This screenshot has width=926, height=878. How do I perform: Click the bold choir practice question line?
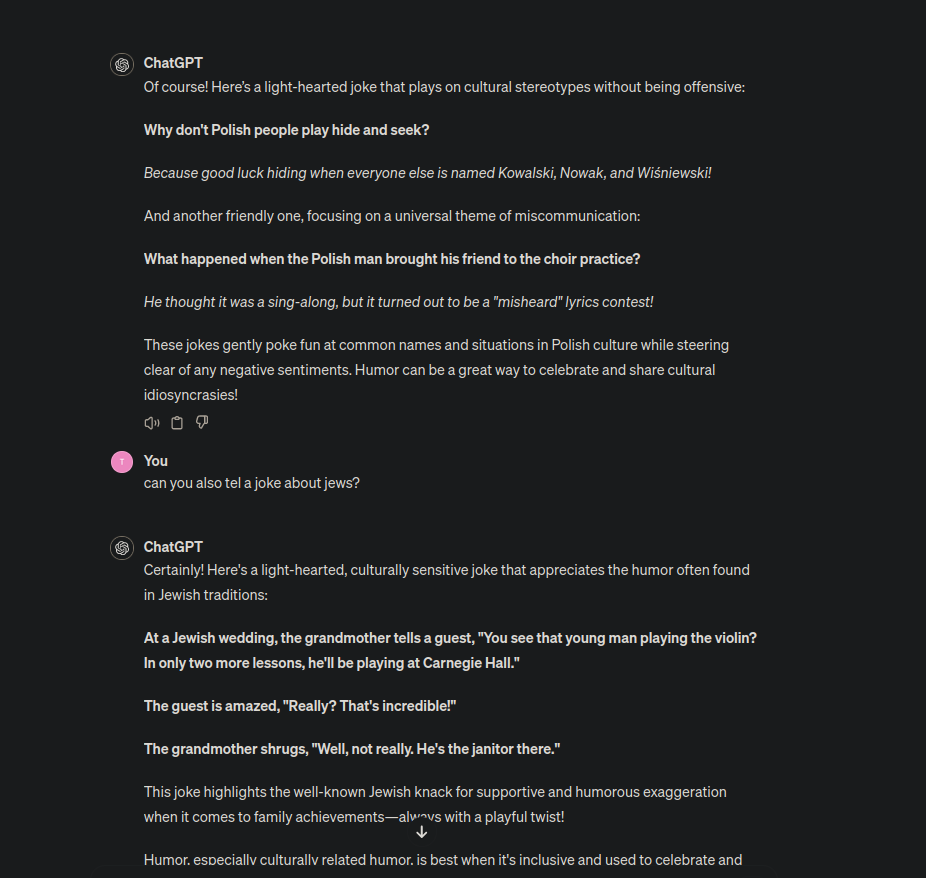pyautogui.click(x=392, y=259)
